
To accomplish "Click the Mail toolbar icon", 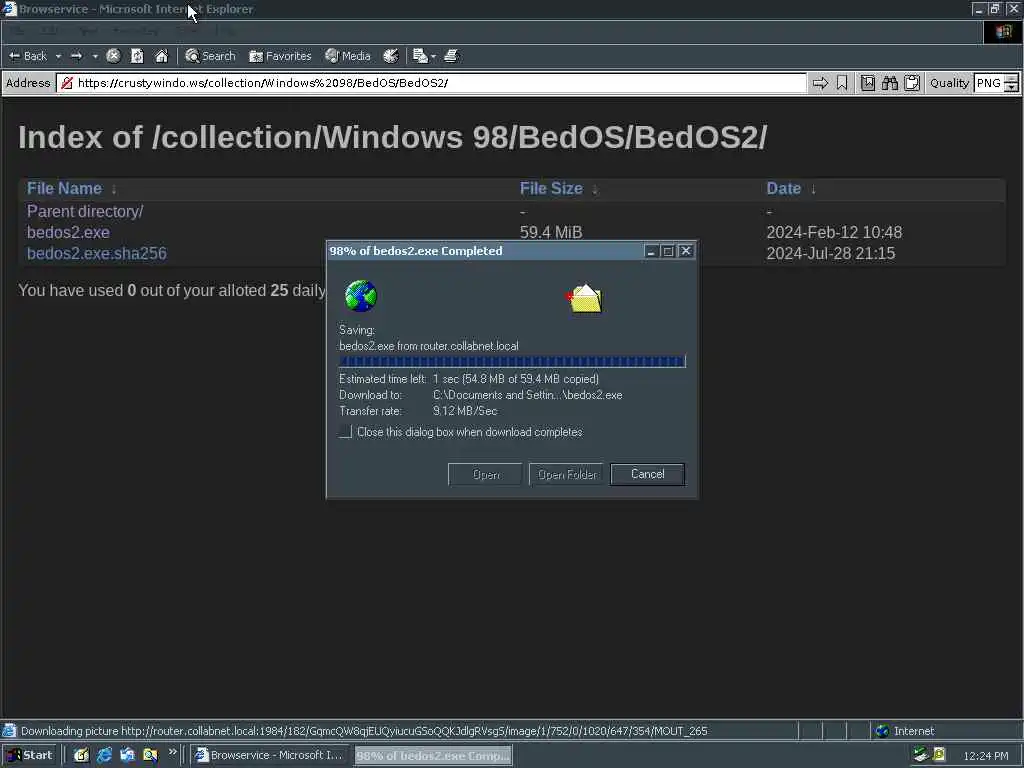I will coord(420,56).
